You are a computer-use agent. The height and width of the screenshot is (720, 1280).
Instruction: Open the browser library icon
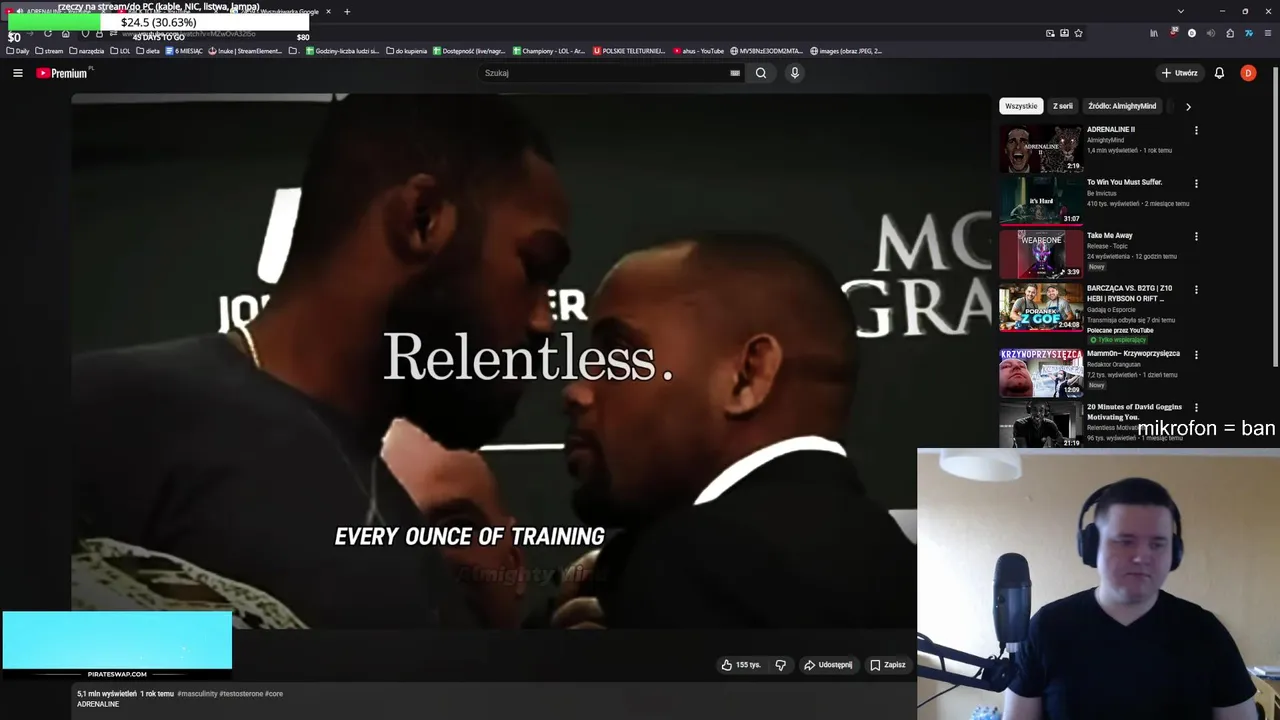tap(1154, 33)
